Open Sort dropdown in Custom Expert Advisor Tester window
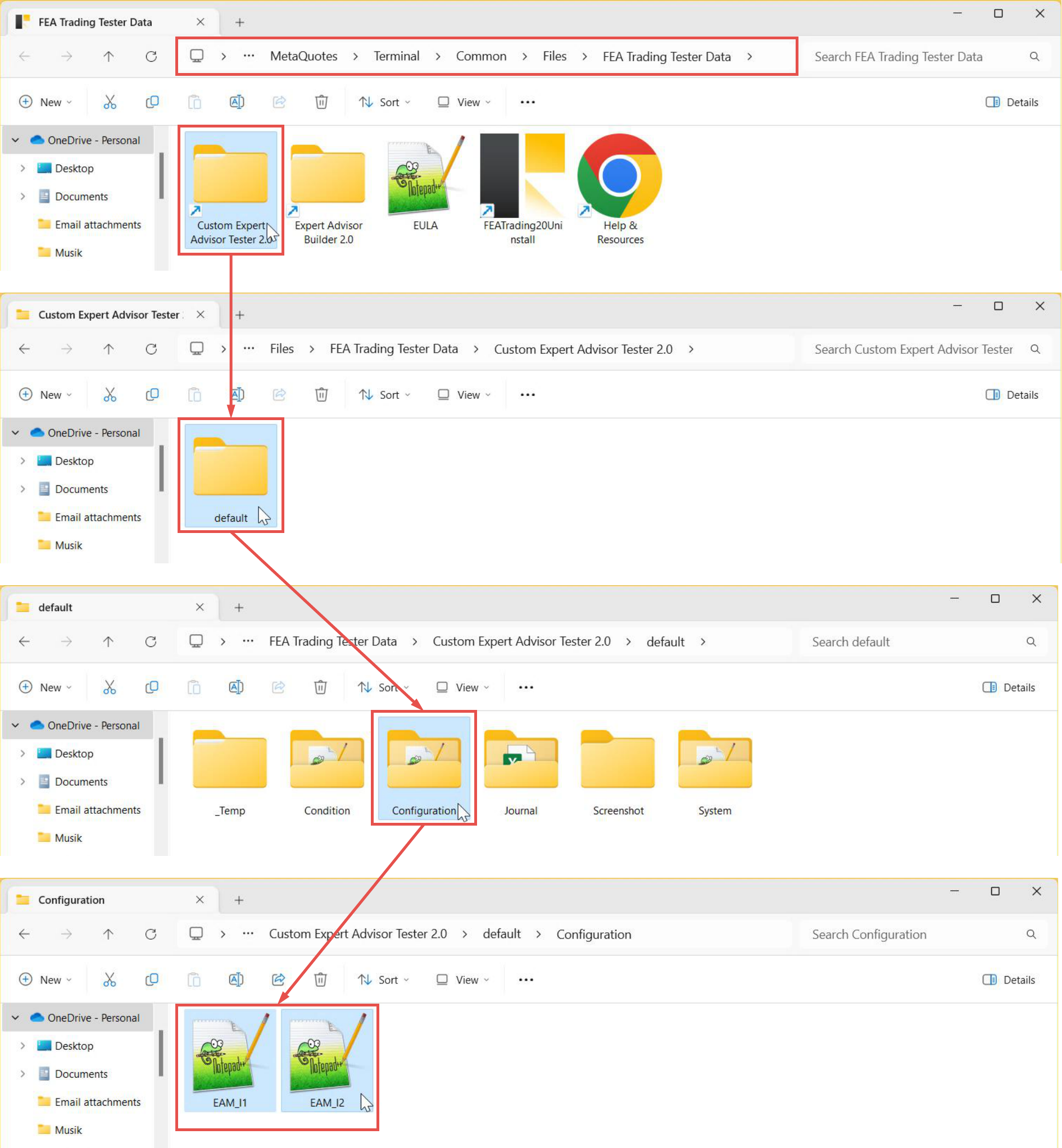The height and width of the screenshot is (1148, 1062). click(384, 394)
